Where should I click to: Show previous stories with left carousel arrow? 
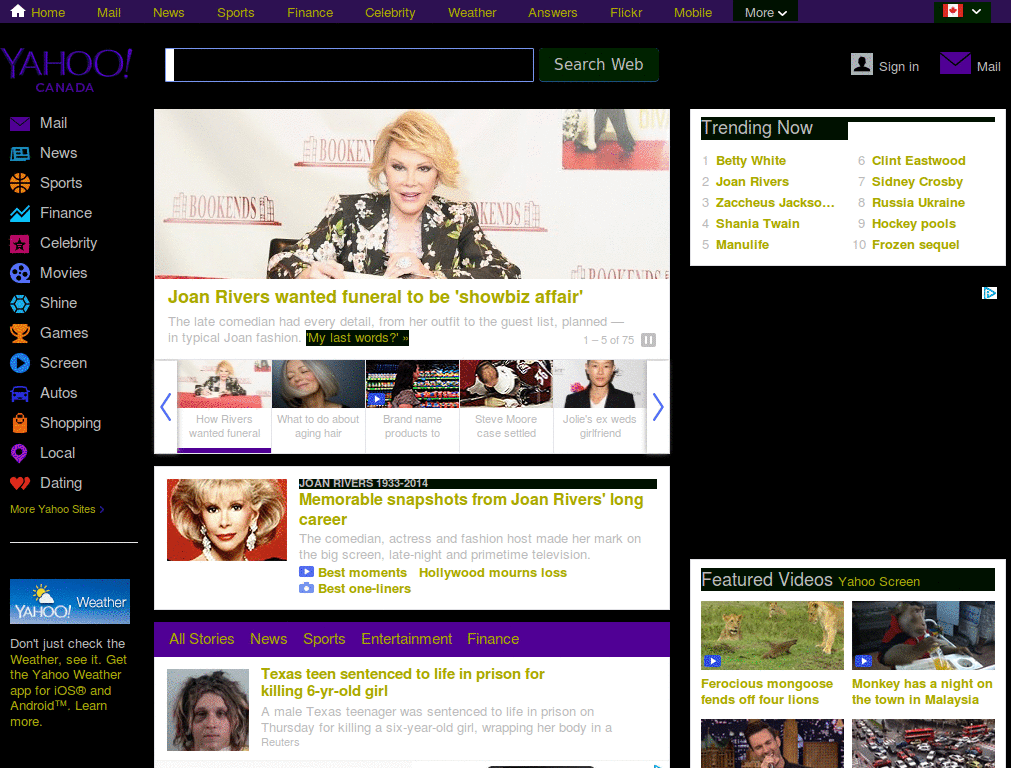166,407
